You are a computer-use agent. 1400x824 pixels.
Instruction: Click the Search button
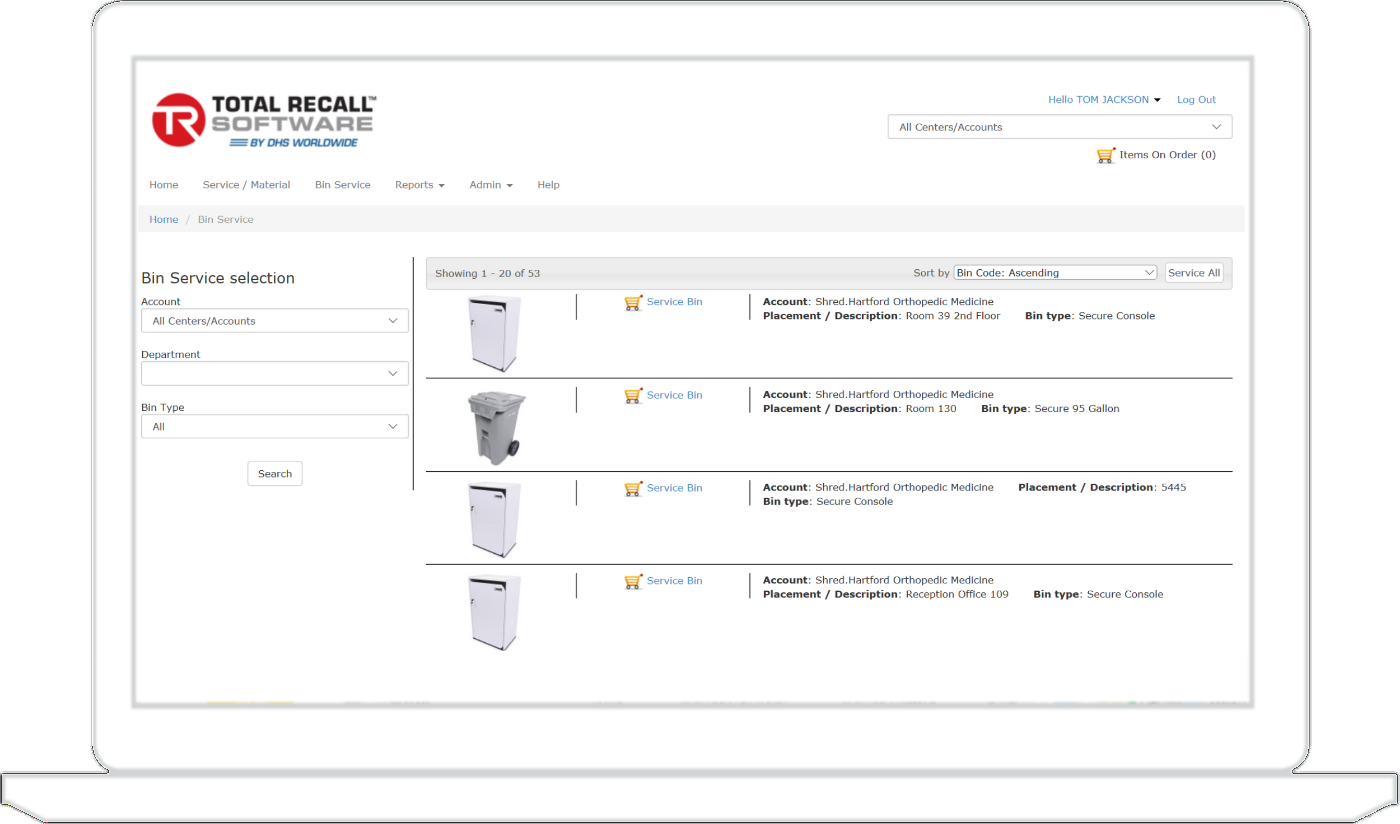(275, 474)
